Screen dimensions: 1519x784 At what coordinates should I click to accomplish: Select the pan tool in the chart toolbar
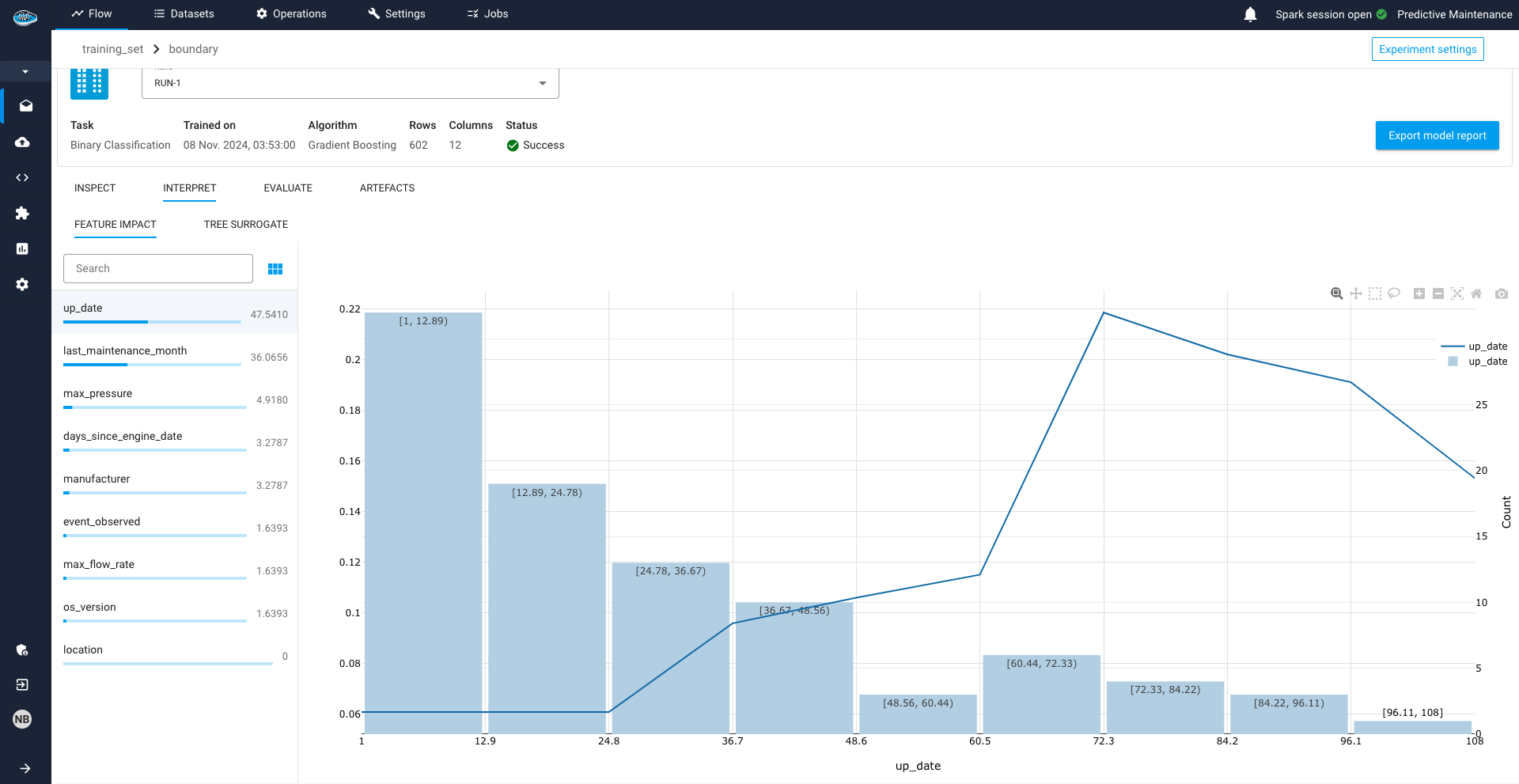coord(1355,293)
